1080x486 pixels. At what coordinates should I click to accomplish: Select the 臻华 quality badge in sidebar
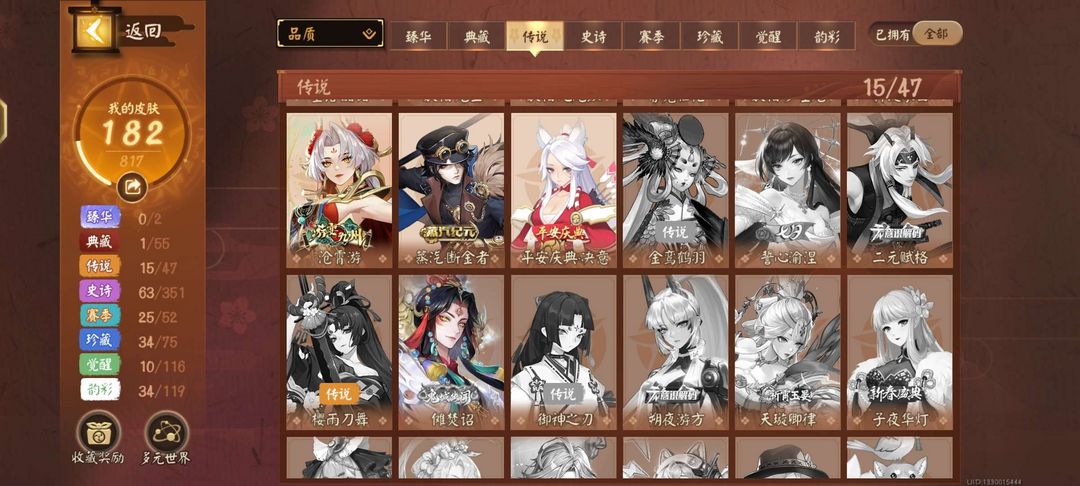(100, 216)
